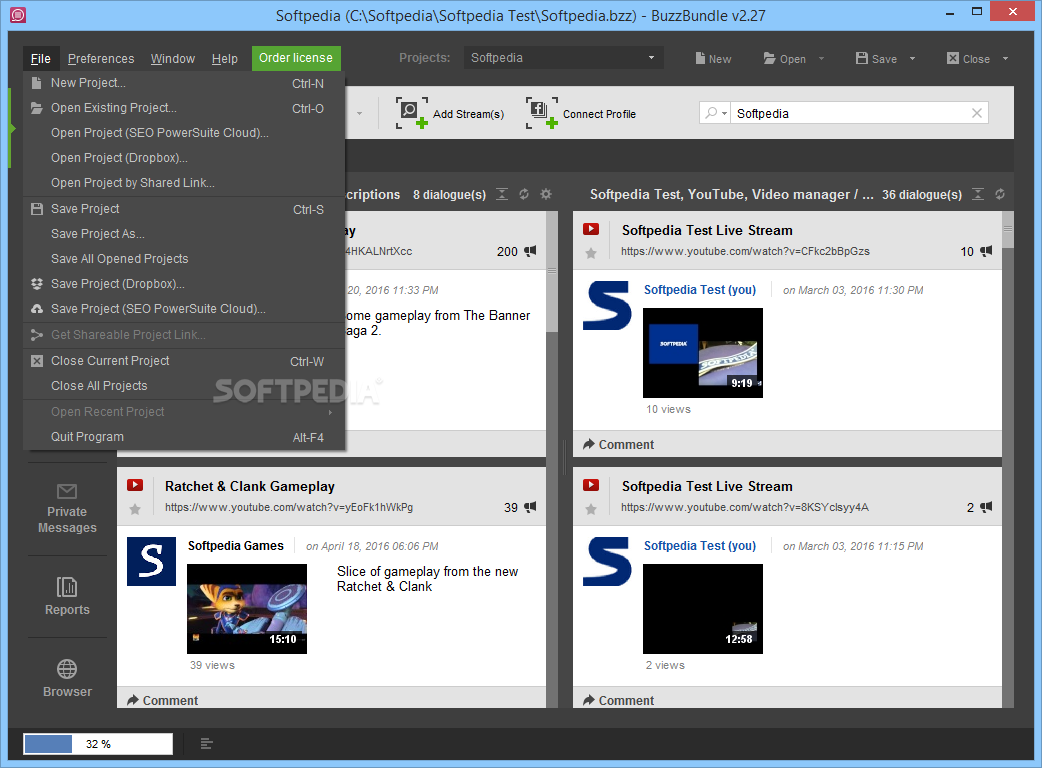This screenshot has height=768, width=1042.
Task: Click the status bar log lines icon
Action: [207, 743]
